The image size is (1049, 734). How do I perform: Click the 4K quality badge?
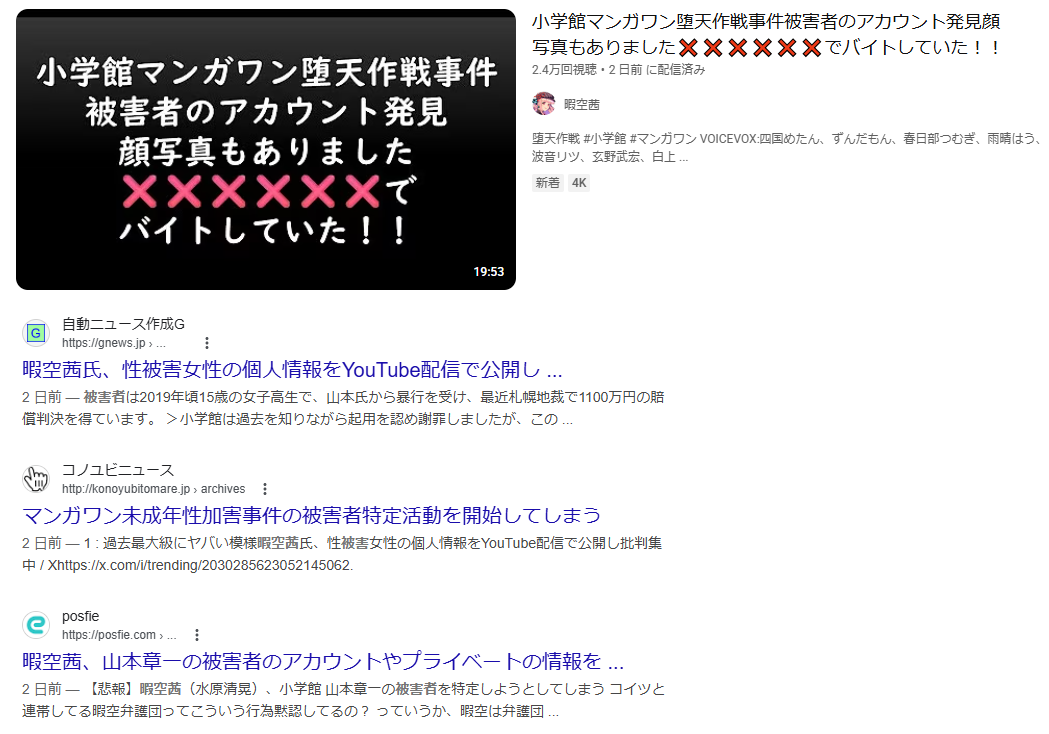579,183
